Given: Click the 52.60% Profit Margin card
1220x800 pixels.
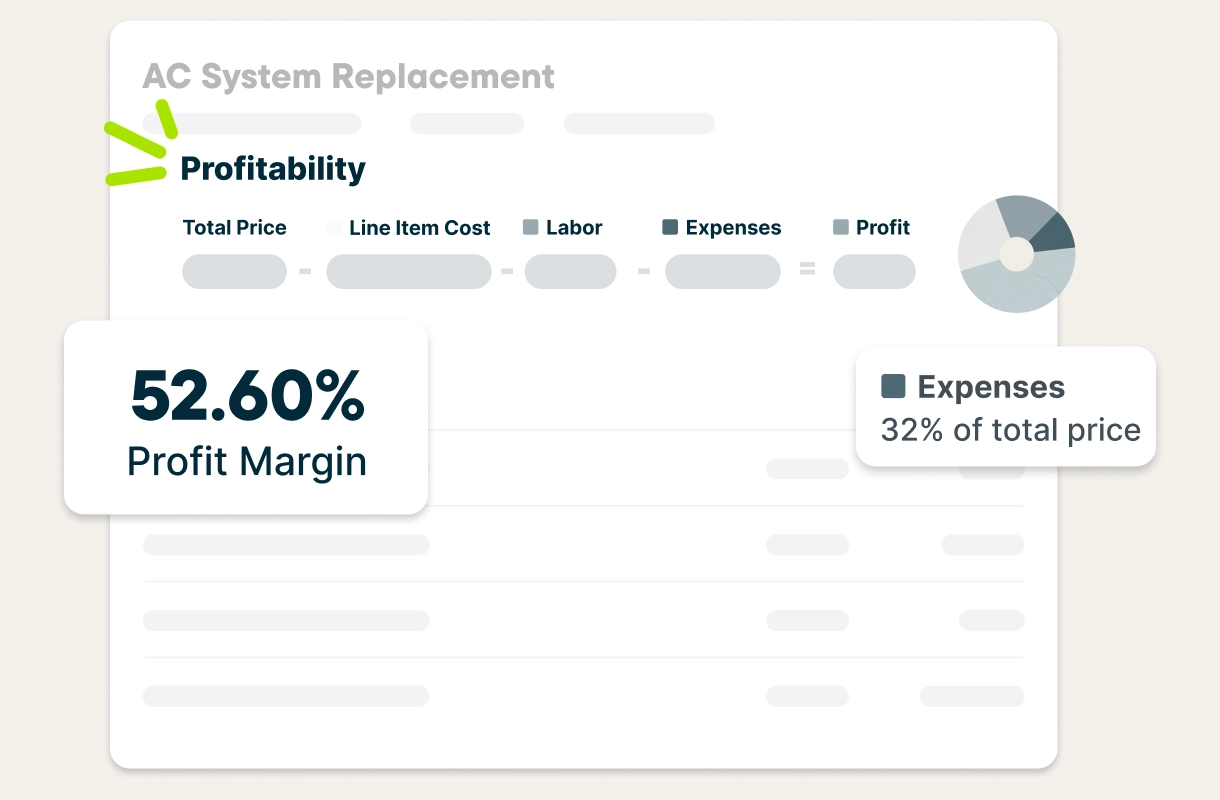Looking at the screenshot, I should coord(246,418).
